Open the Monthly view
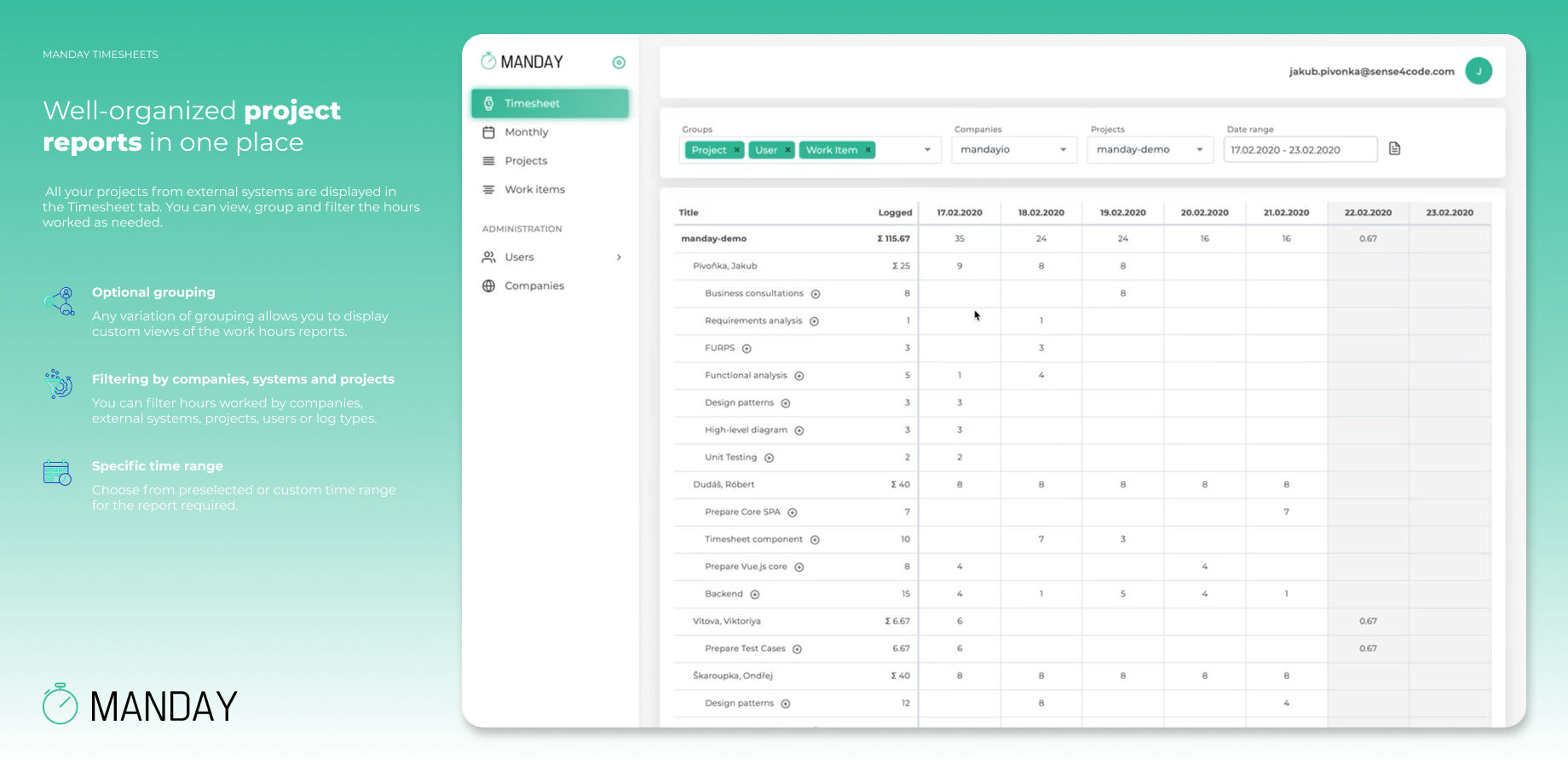1568x767 pixels. [526, 132]
